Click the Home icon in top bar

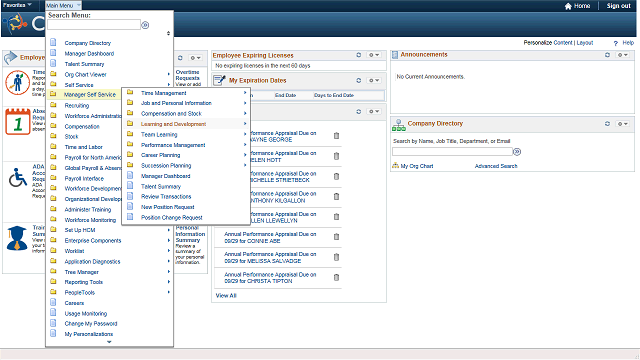coord(568,6)
